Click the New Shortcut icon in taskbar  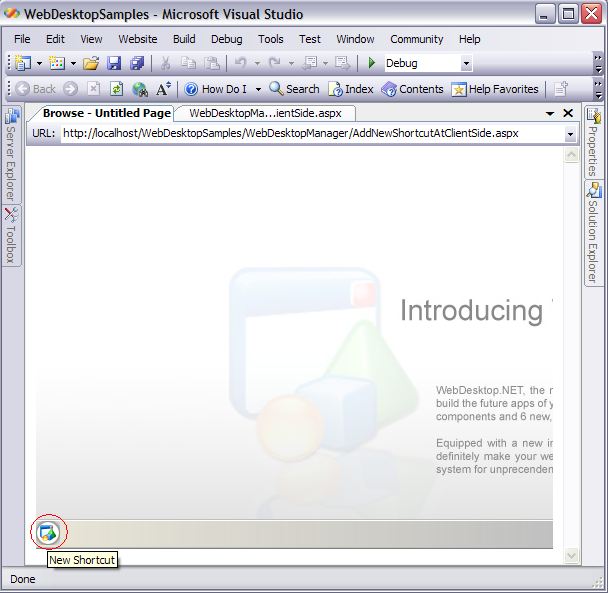coord(48,533)
